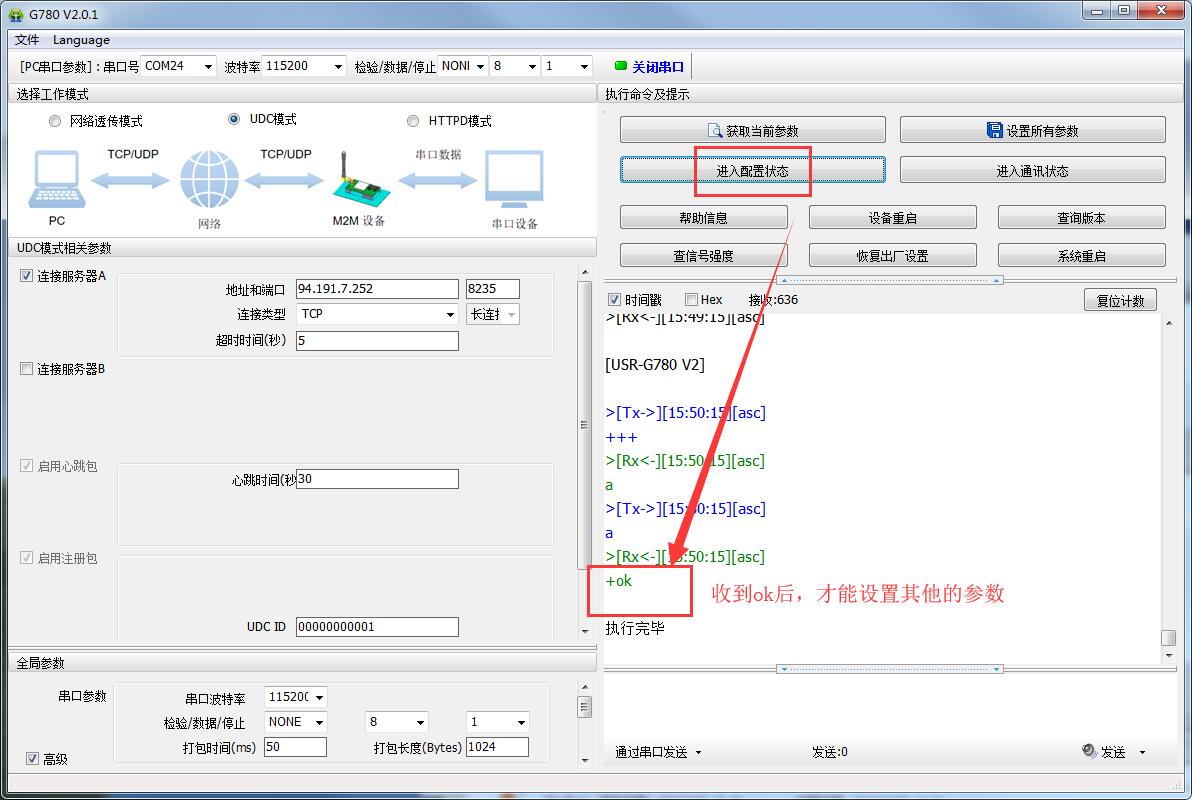The height and width of the screenshot is (800, 1192).
Task: Click the G780 app icon in title bar
Action: tap(16, 14)
